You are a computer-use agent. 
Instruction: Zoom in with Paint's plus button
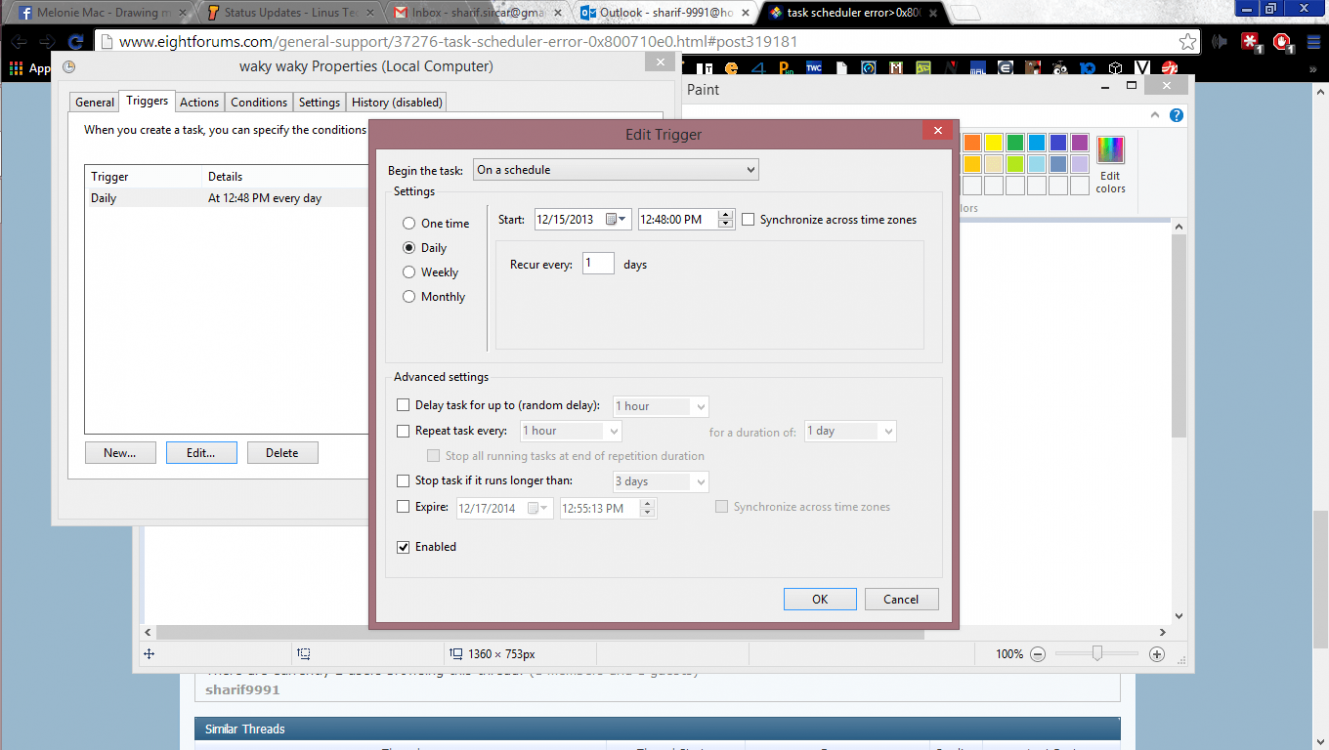(1157, 654)
